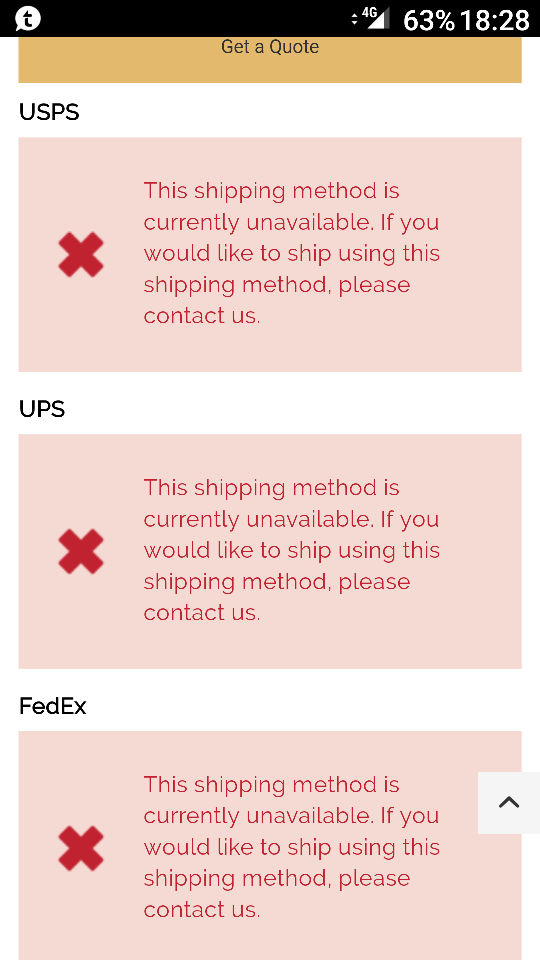
Task: Click the scroll-to-top chevron arrow
Action: [509, 803]
